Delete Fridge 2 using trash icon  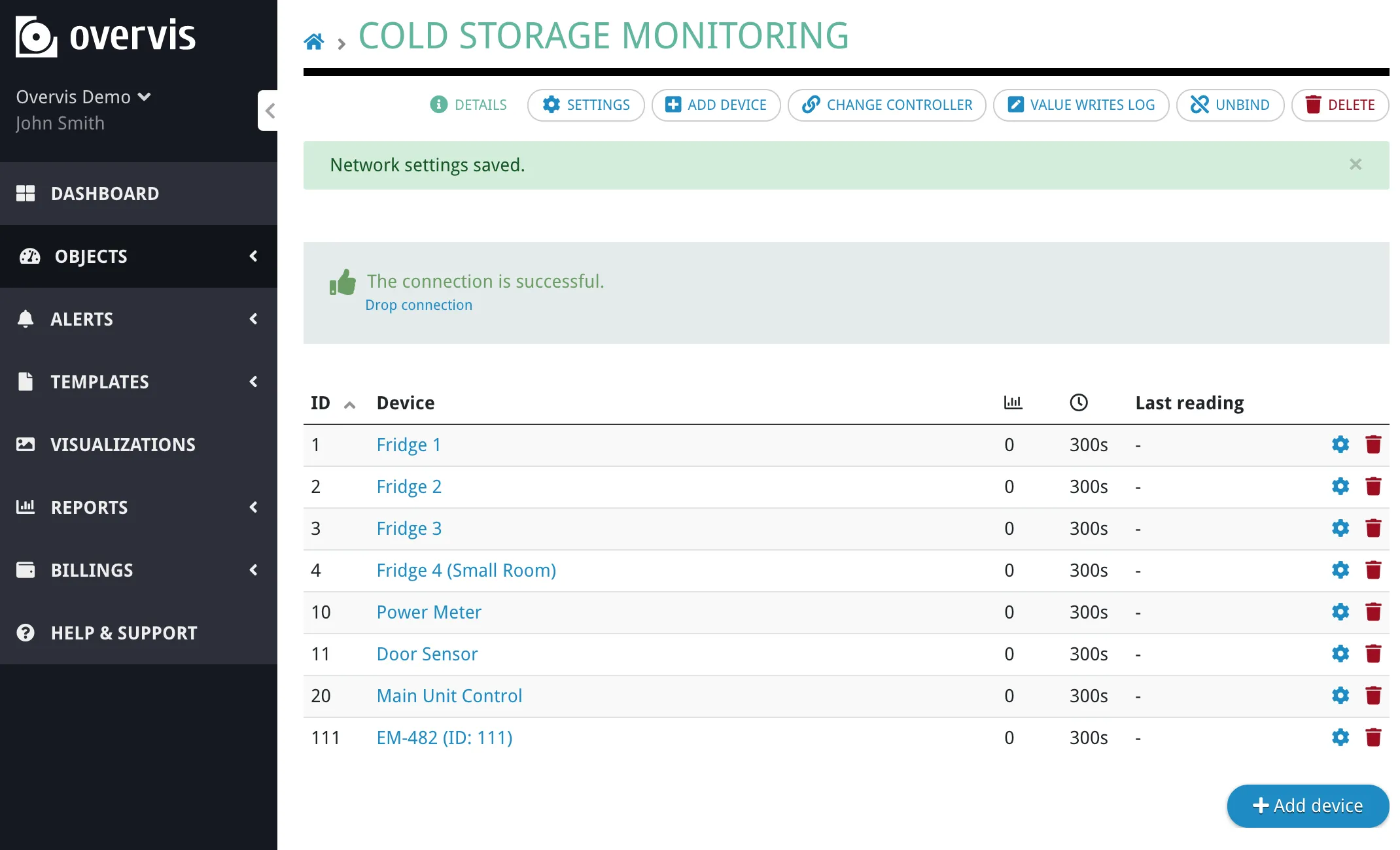[1373, 486]
